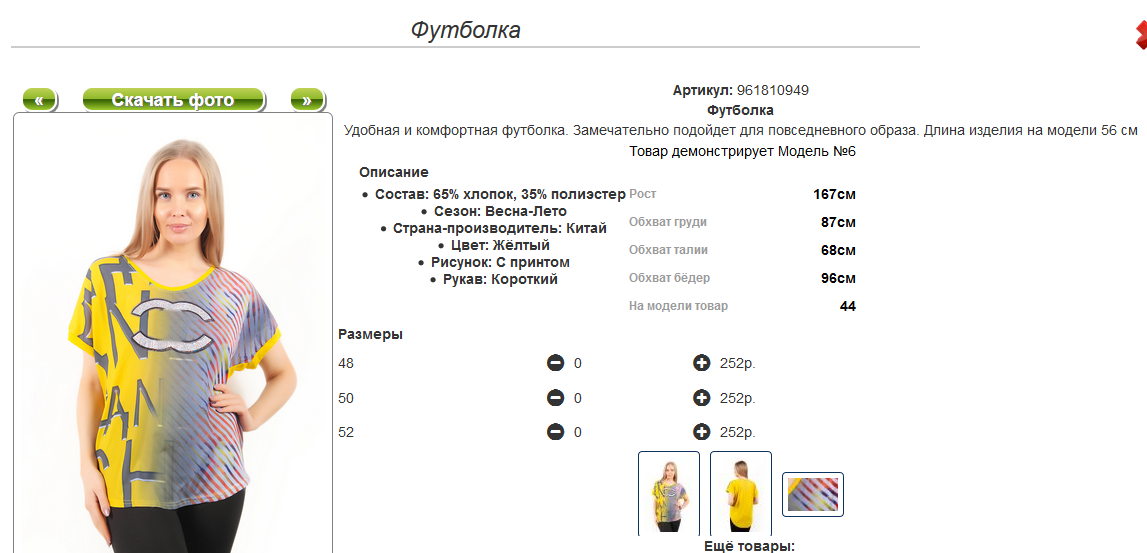Click the Рост value 167см
The height and width of the screenshot is (553, 1147).
click(834, 195)
